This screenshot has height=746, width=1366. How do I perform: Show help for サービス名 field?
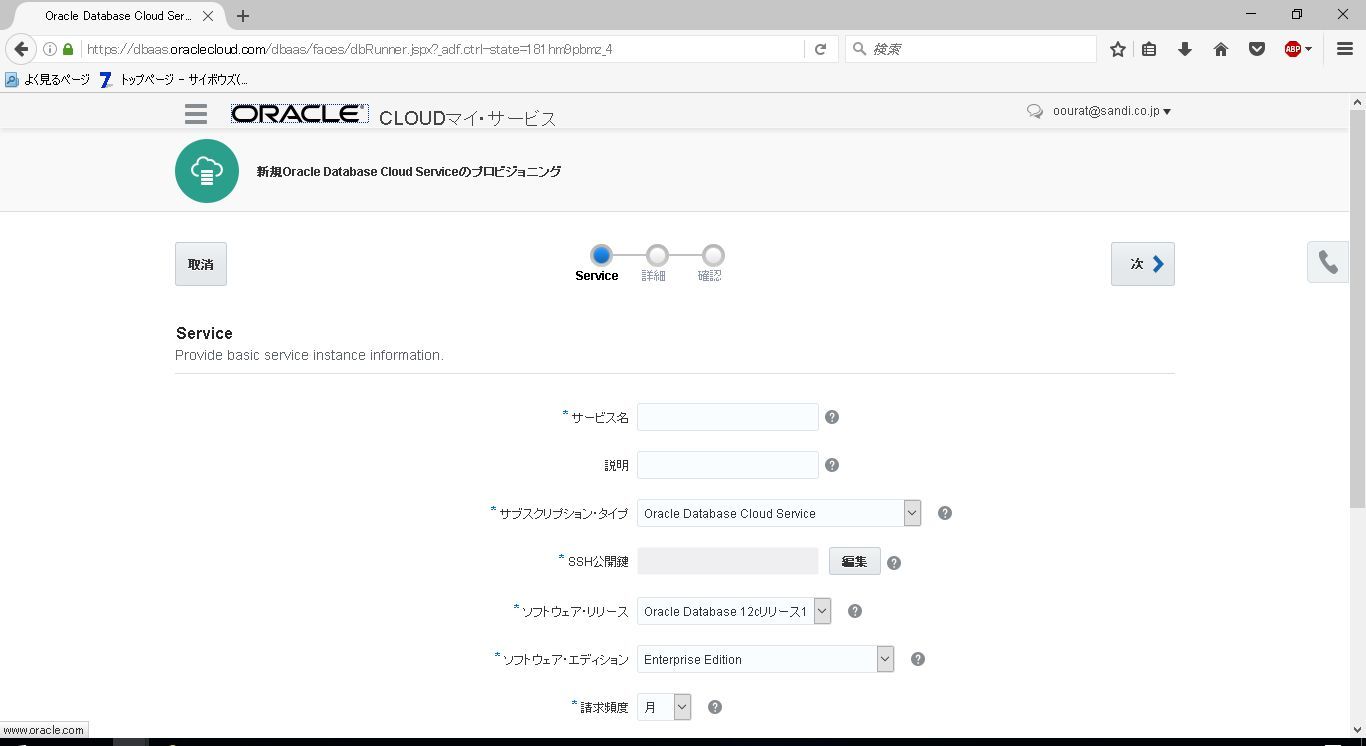tap(832, 417)
